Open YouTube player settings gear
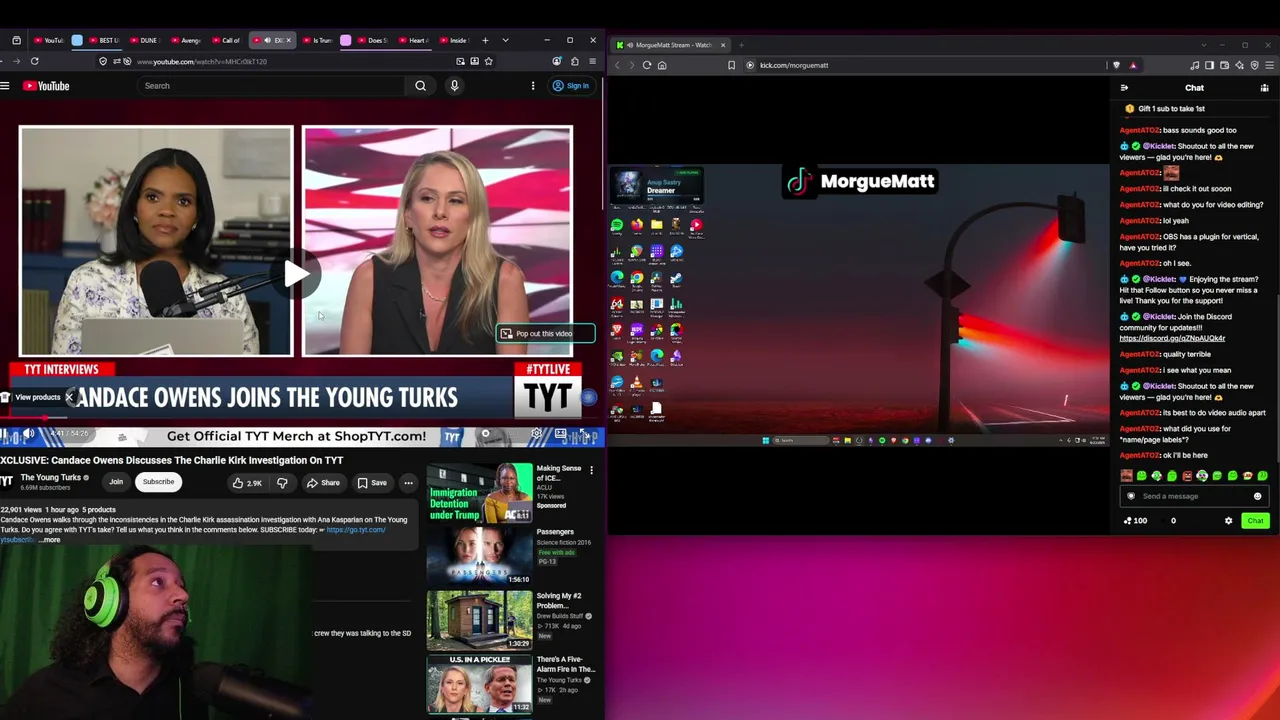The height and width of the screenshot is (720, 1280). pos(537,435)
